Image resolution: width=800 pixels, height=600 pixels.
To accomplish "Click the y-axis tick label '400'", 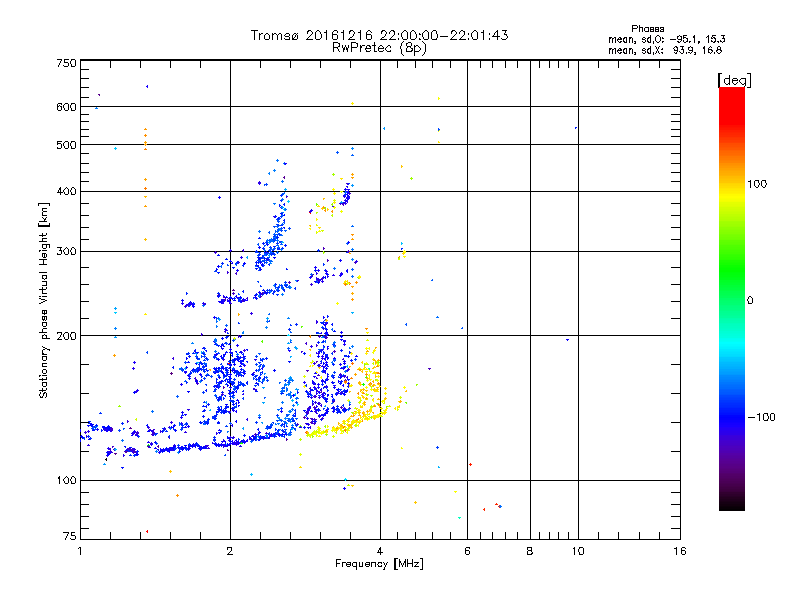I will pyautogui.click(x=66, y=192).
